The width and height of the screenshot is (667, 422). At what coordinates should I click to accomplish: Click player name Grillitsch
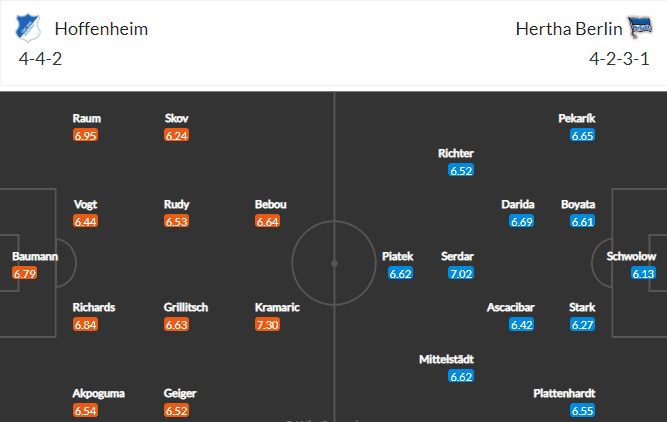(x=186, y=308)
